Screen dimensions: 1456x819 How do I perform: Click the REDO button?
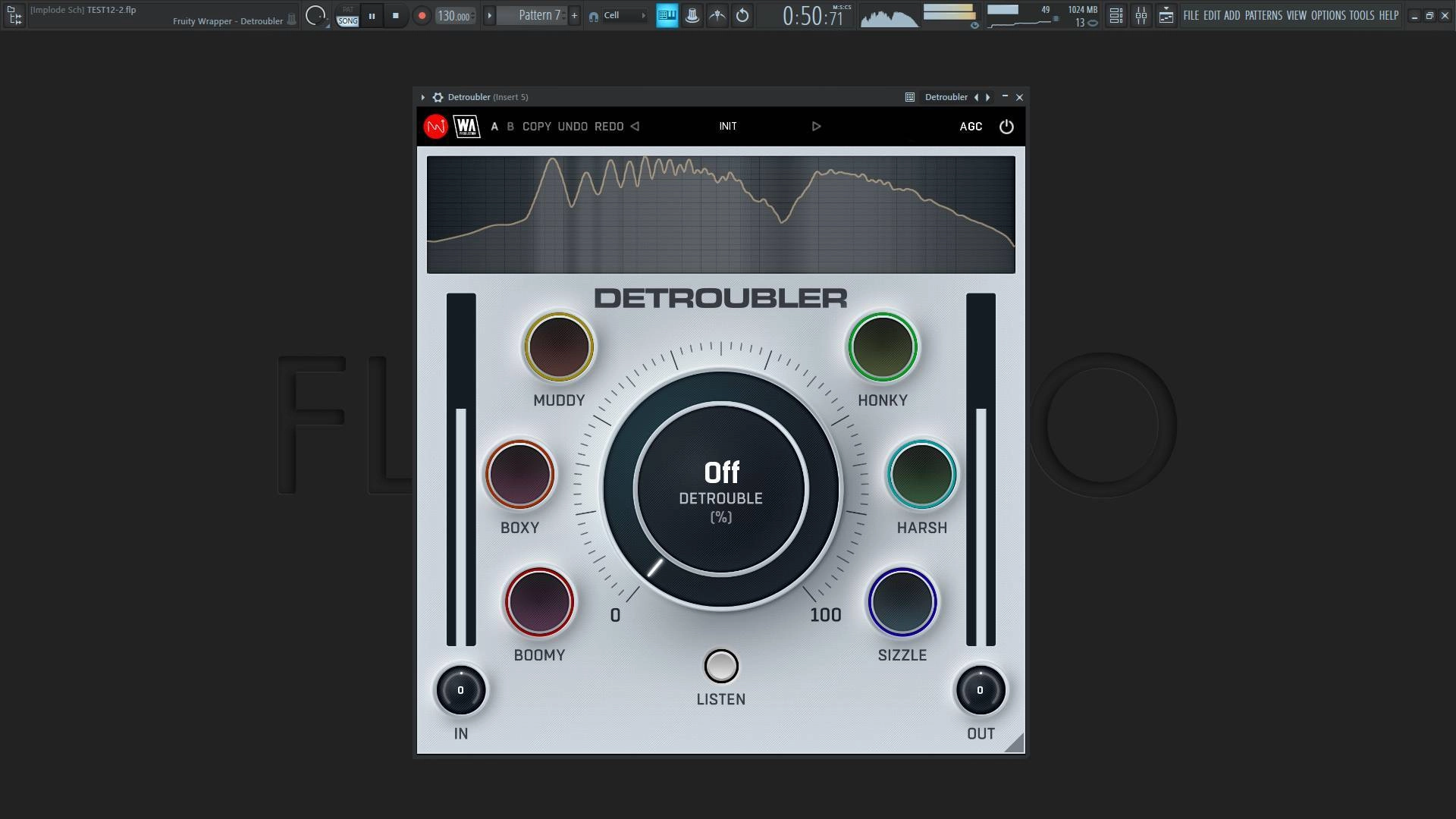(609, 127)
